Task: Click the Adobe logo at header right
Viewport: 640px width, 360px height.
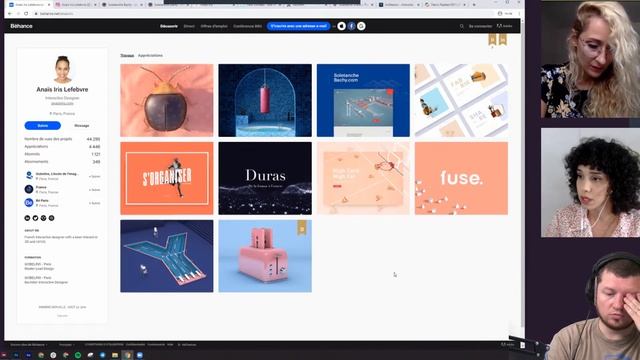Action: tap(504, 26)
